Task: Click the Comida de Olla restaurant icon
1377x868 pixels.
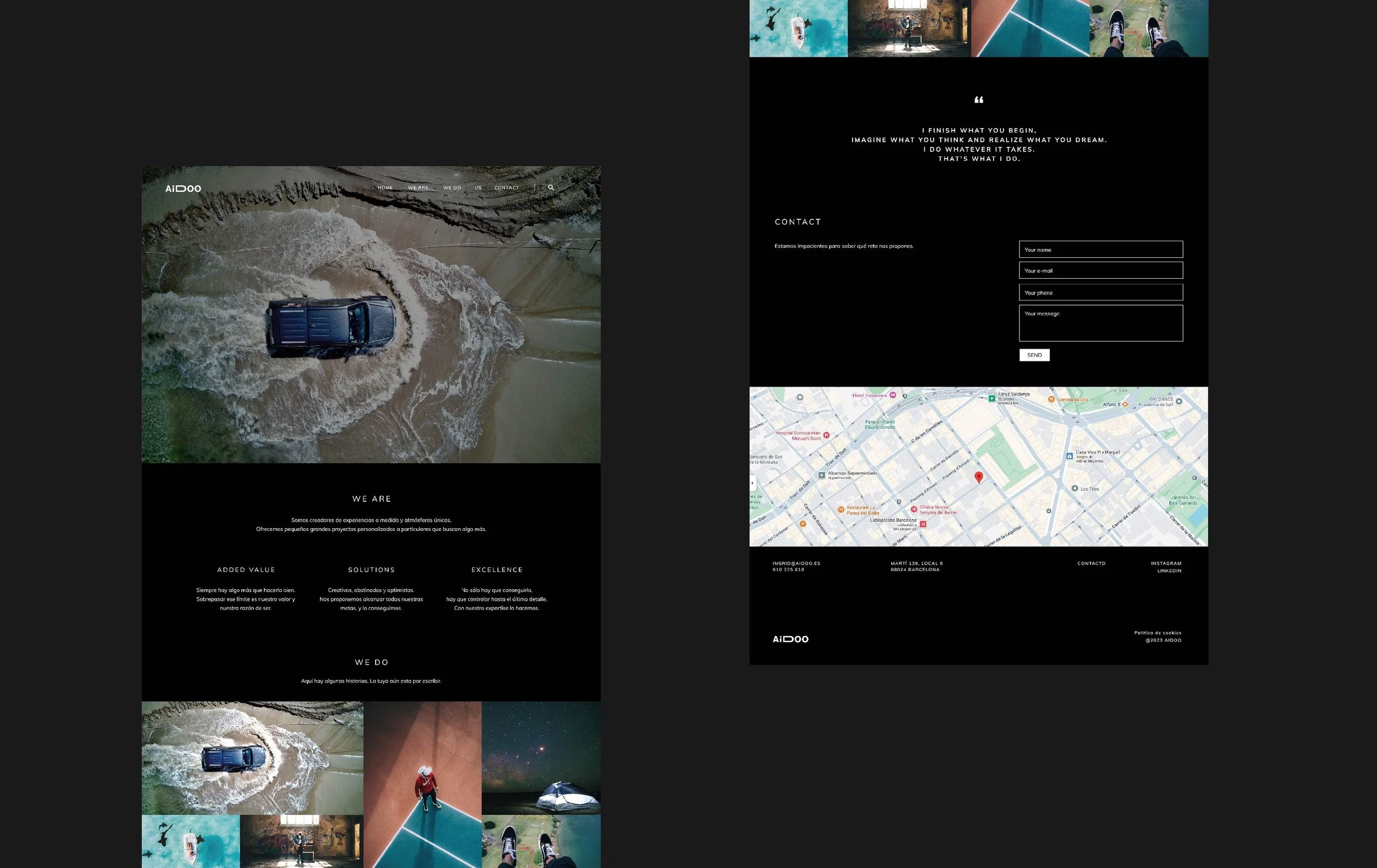Action: (1051, 400)
